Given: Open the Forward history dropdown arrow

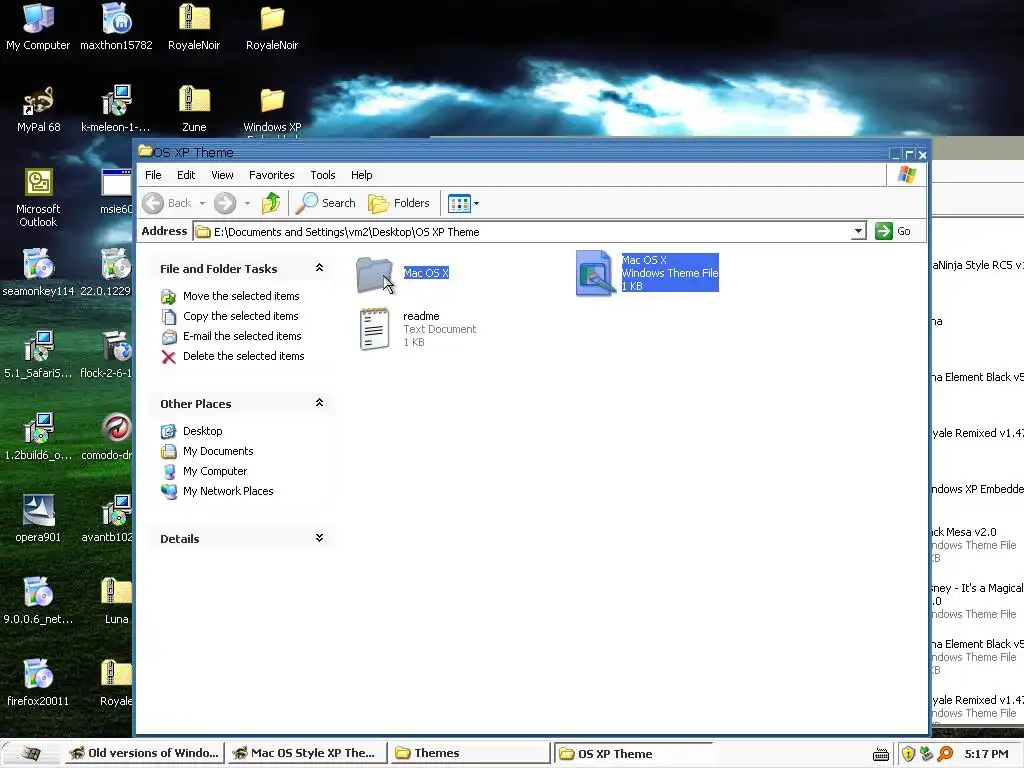Looking at the screenshot, I should [x=247, y=204].
